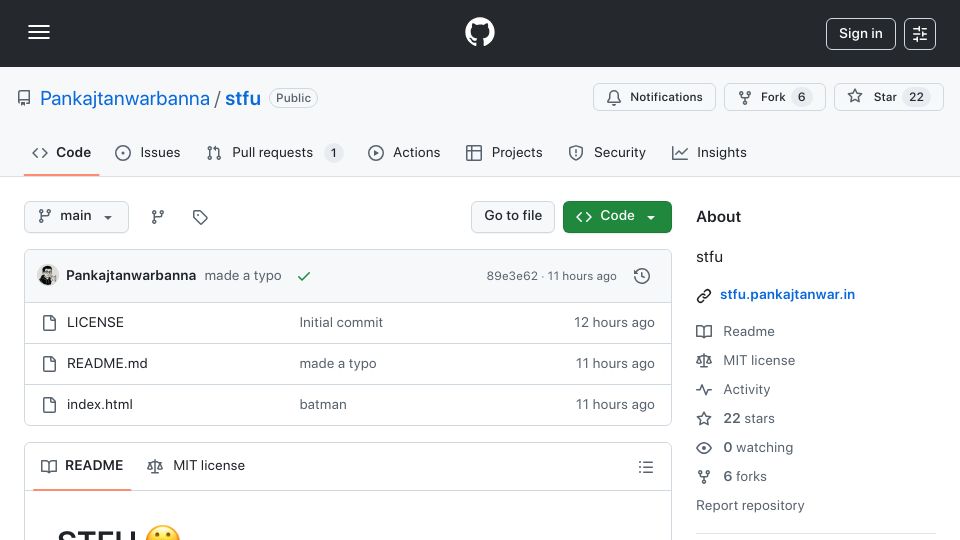Open the Pull requests tab

[274, 152]
